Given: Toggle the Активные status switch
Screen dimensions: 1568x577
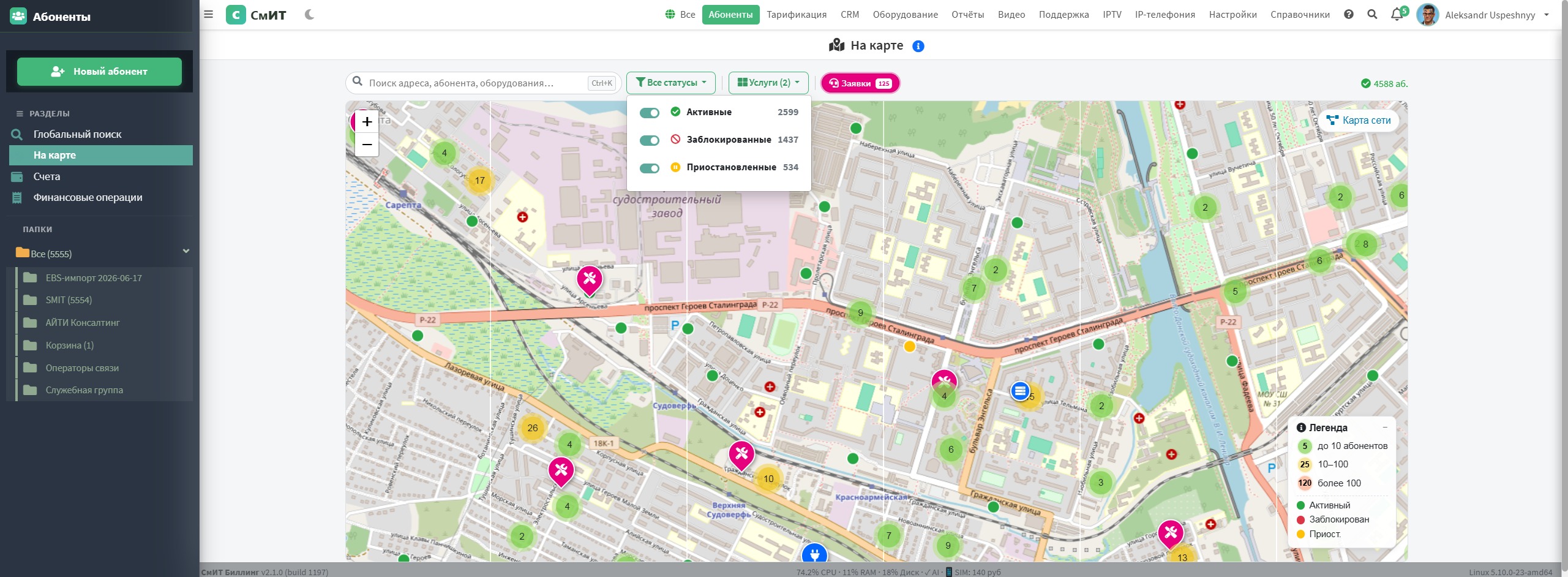Looking at the screenshot, I should tap(649, 113).
